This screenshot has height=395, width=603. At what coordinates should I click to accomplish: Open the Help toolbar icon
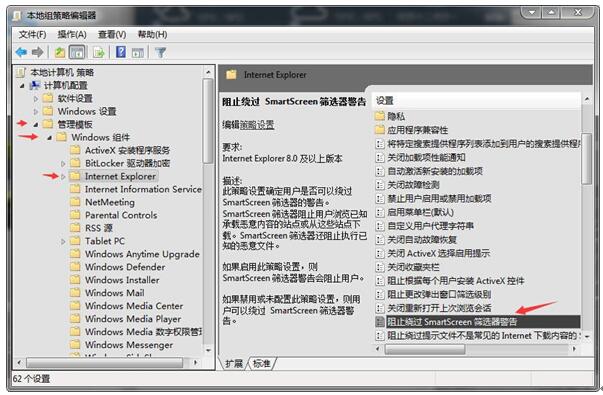pos(121,52)
